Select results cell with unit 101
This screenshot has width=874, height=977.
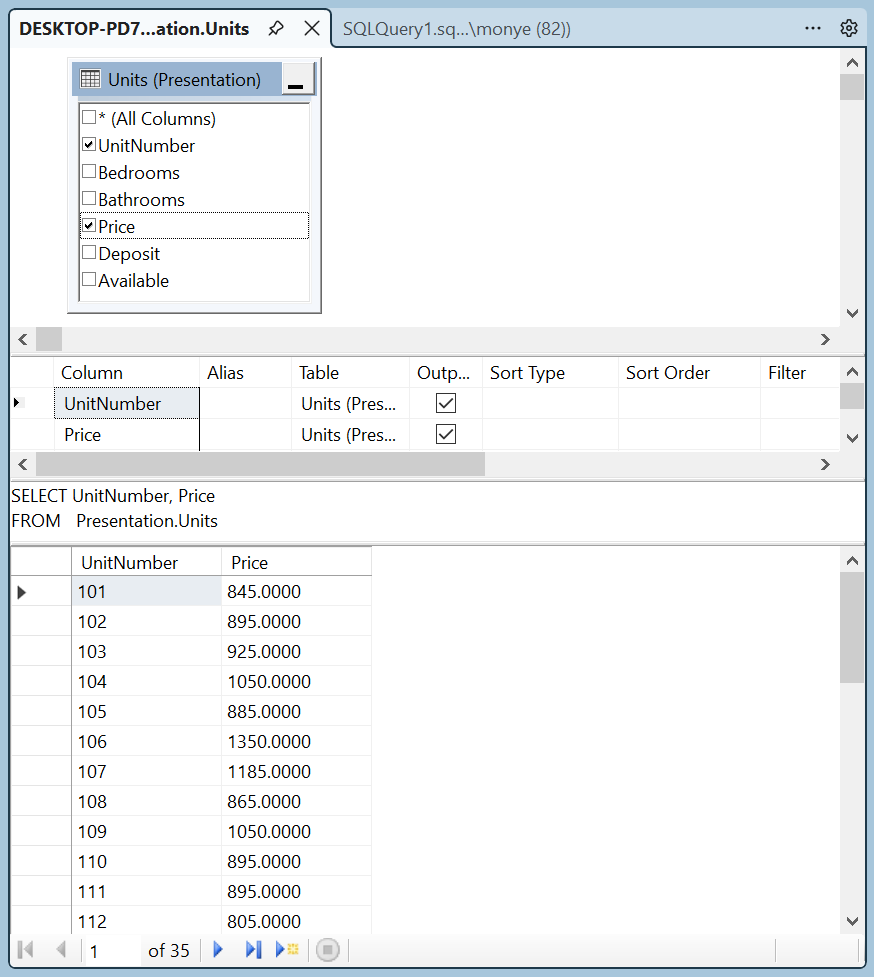coord(146,591)
